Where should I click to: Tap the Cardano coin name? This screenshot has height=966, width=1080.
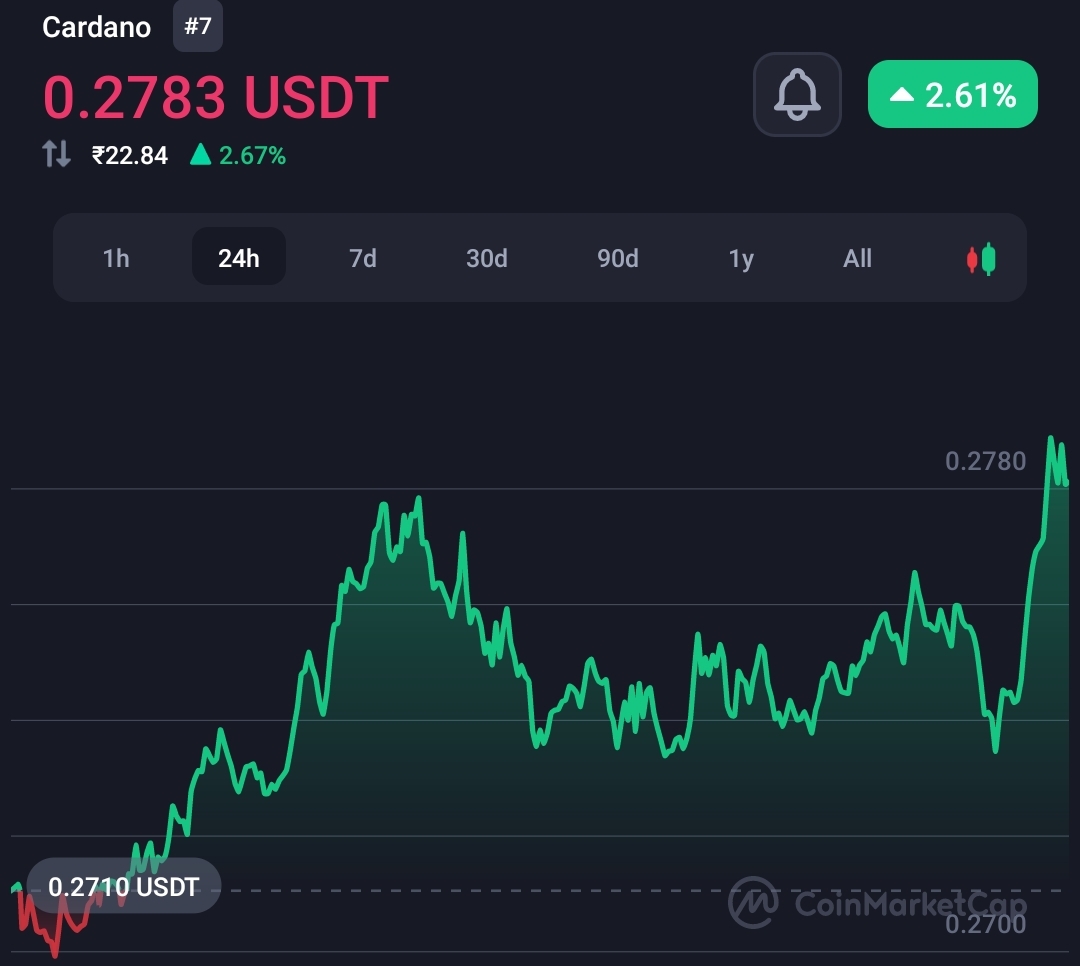tap(96, 28)
